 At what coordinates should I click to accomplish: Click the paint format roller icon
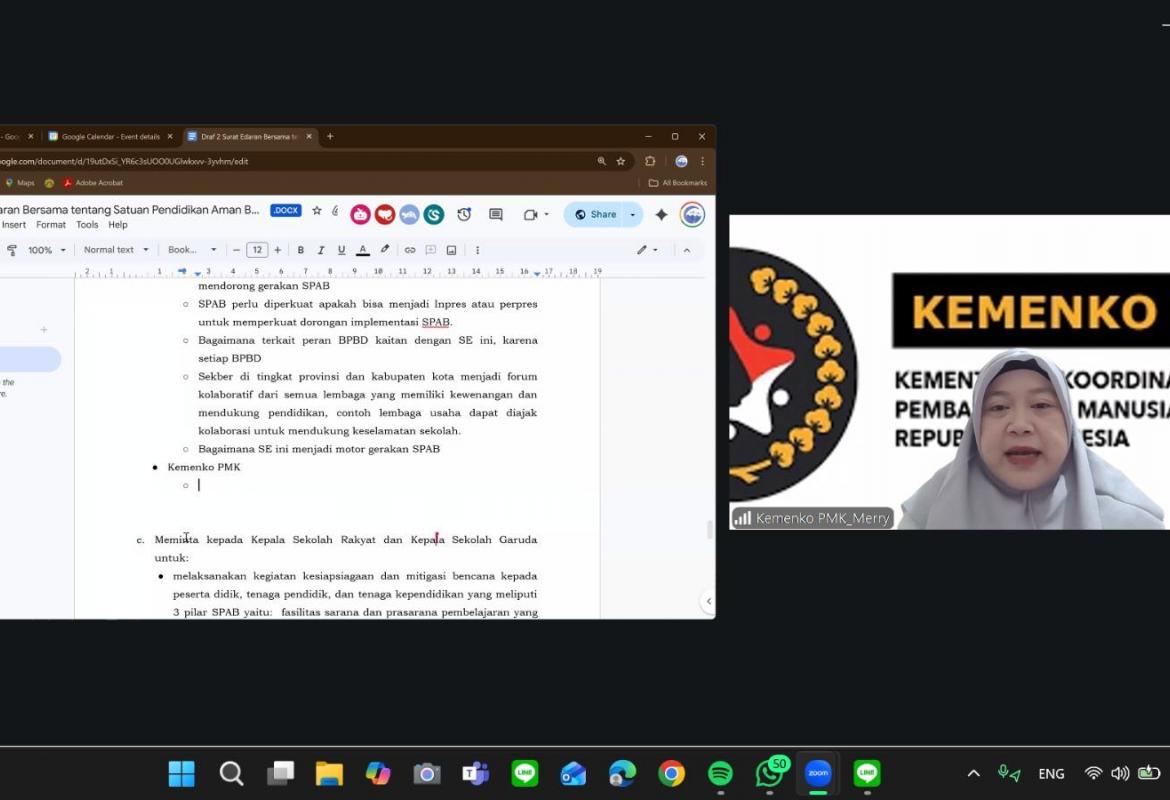coord(12,250)
